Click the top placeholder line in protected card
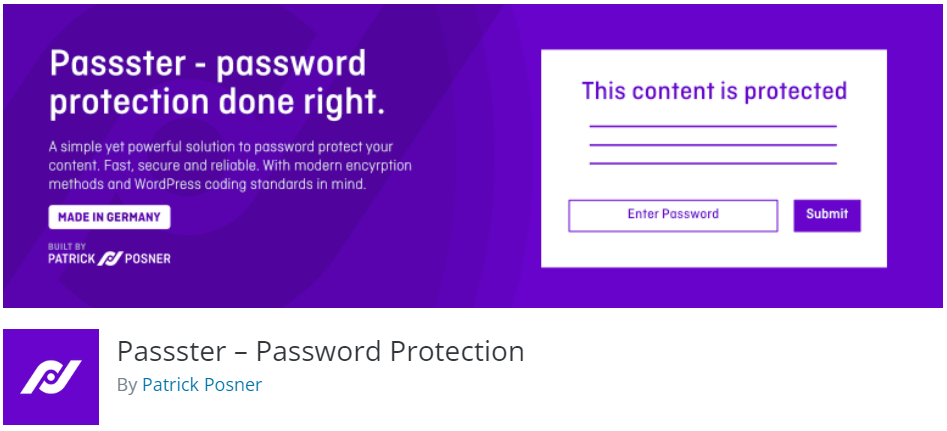Image resolution: width=947 pixels, height=431 pixels. (x=713, y=127)
